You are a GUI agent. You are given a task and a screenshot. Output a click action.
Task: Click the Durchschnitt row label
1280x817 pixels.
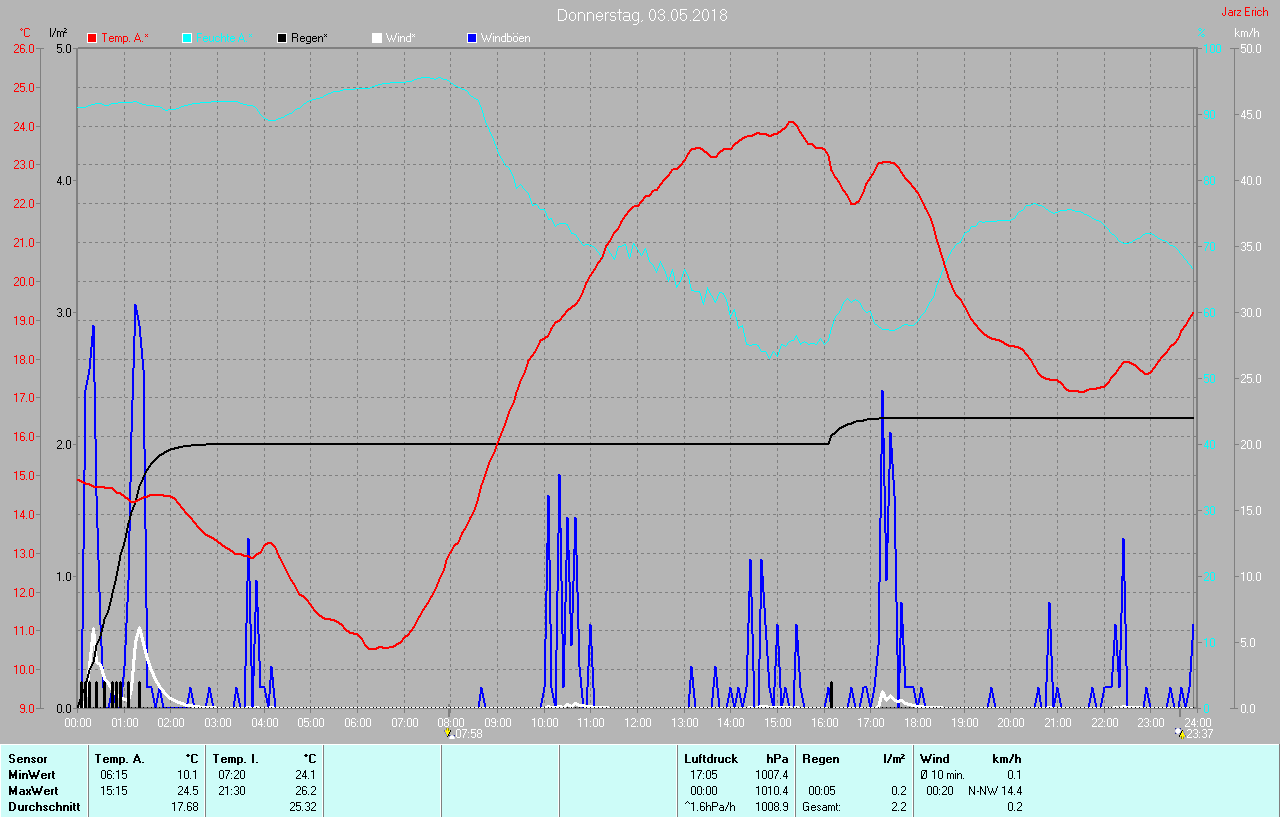tap(40, 806)
